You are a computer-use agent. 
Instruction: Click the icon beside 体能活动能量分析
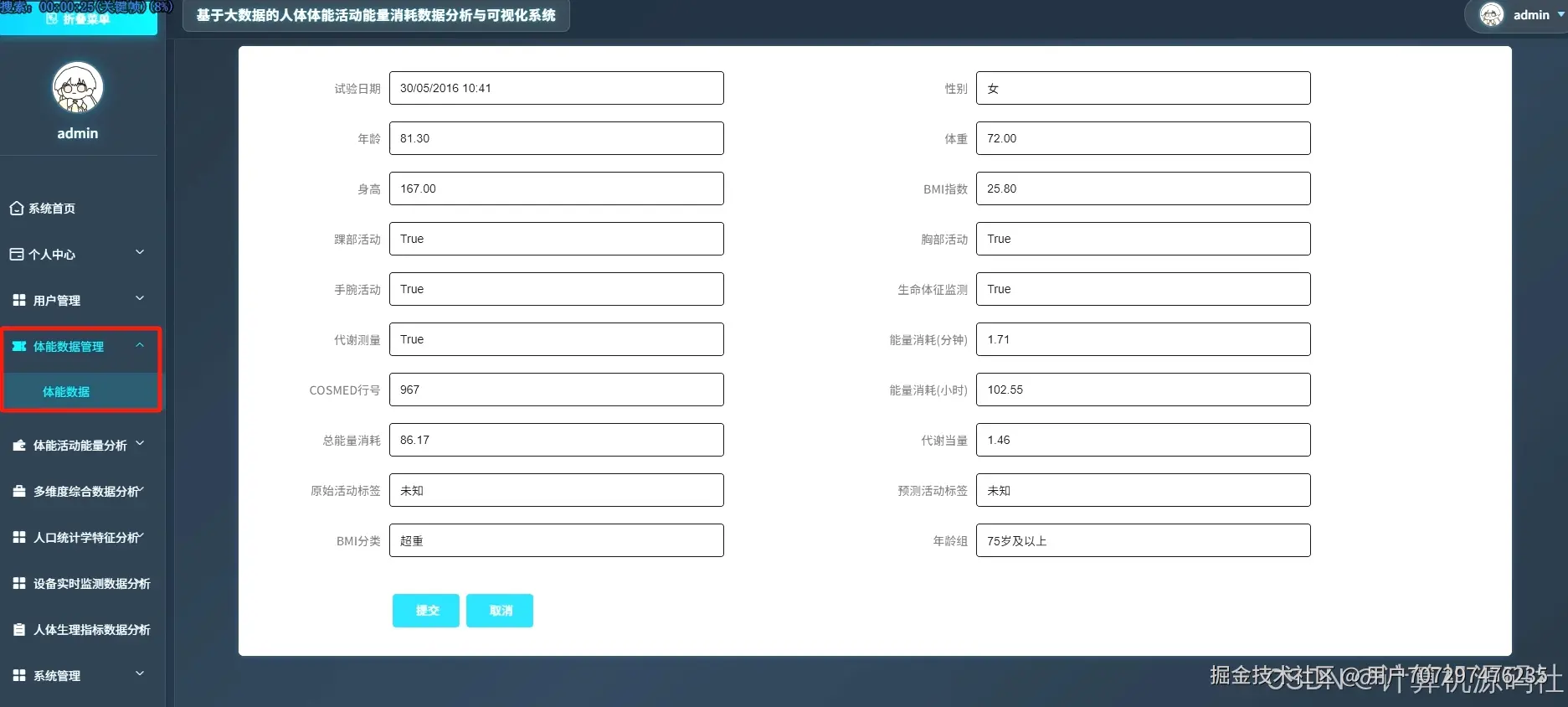[19, 446]
